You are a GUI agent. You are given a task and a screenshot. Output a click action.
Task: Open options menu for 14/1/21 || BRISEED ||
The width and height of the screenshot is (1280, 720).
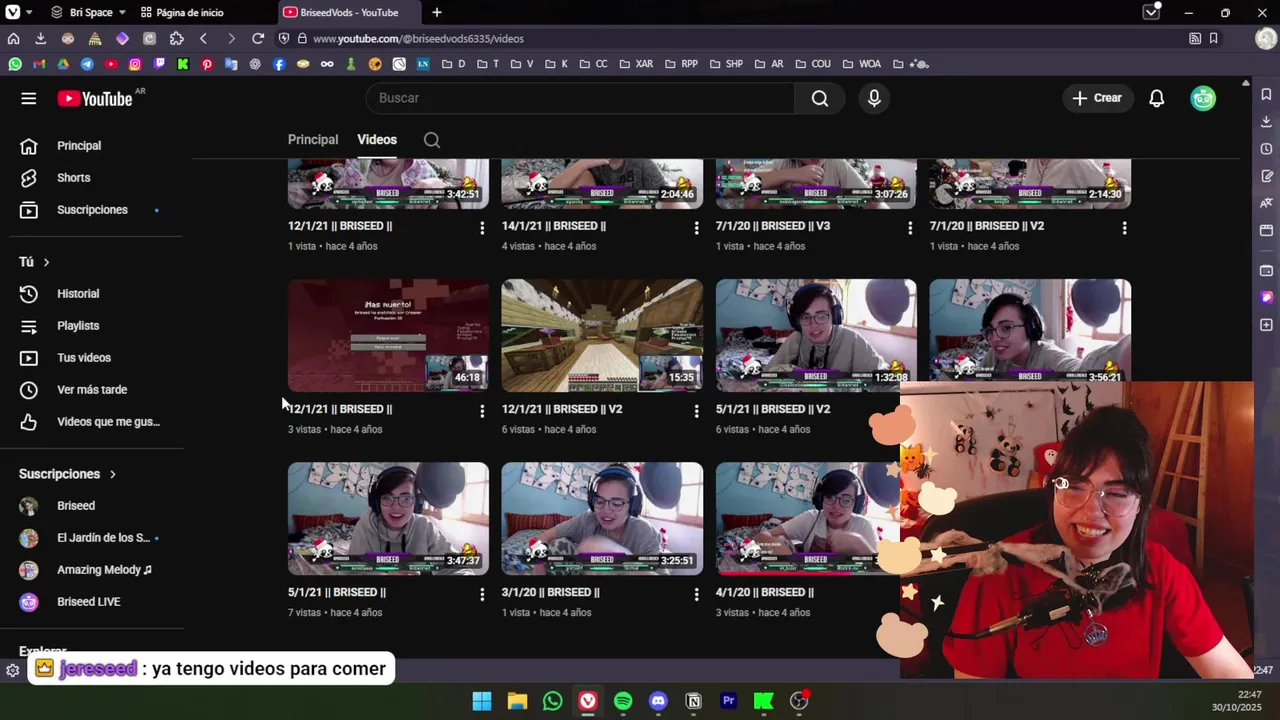coord(696,228)
